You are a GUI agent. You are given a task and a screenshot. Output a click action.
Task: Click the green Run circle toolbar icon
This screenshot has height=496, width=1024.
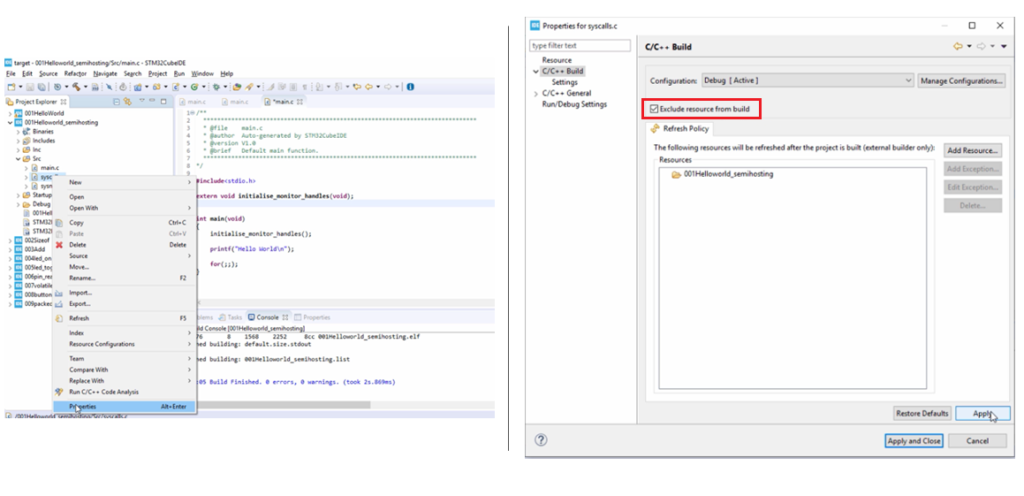click(195, 86)
